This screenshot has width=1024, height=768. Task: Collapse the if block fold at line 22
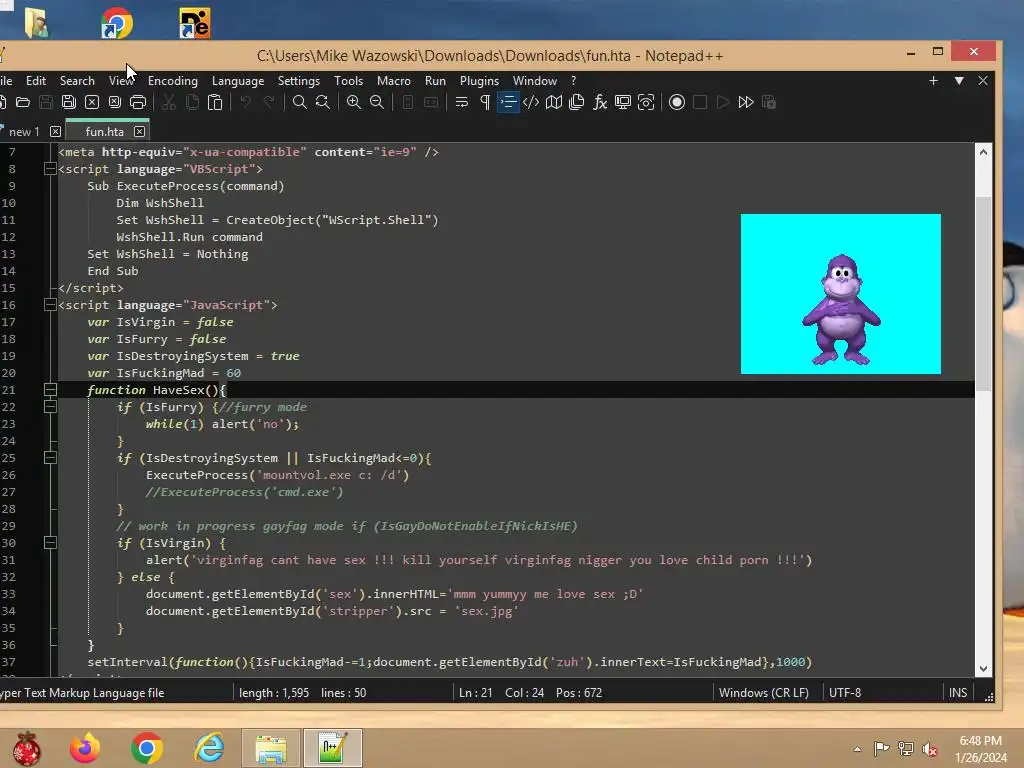coord(50,407)
